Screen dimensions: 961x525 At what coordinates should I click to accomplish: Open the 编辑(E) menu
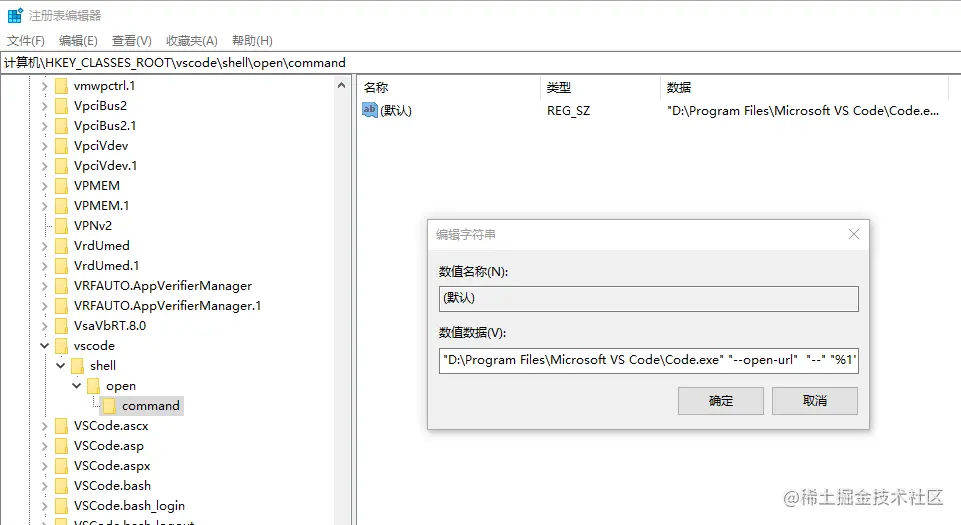[78, 41]
